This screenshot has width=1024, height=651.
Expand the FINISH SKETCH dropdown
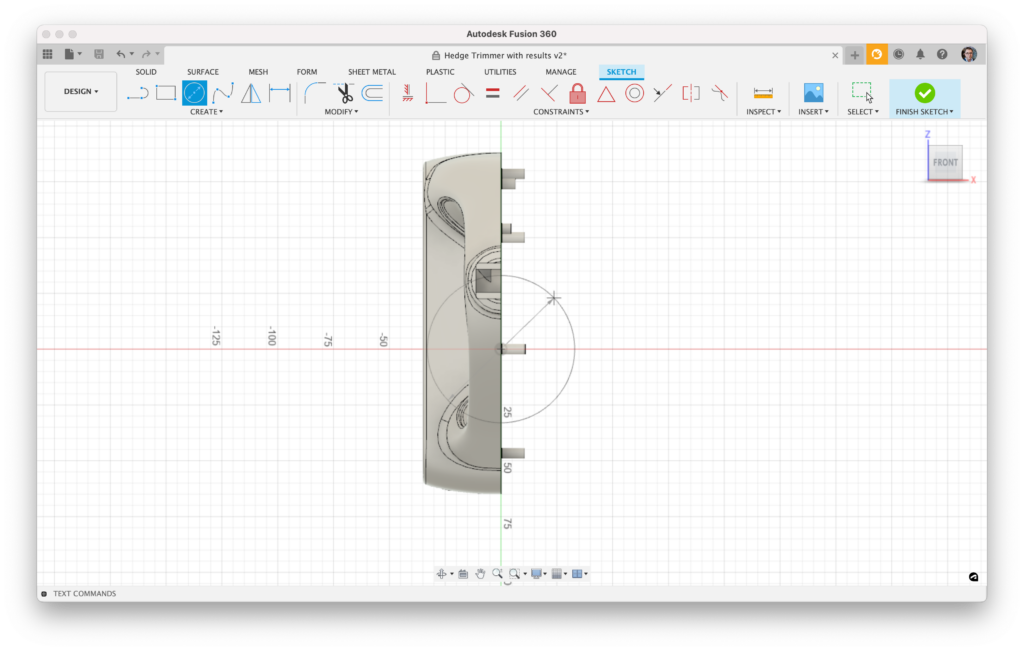pos(924,112)
